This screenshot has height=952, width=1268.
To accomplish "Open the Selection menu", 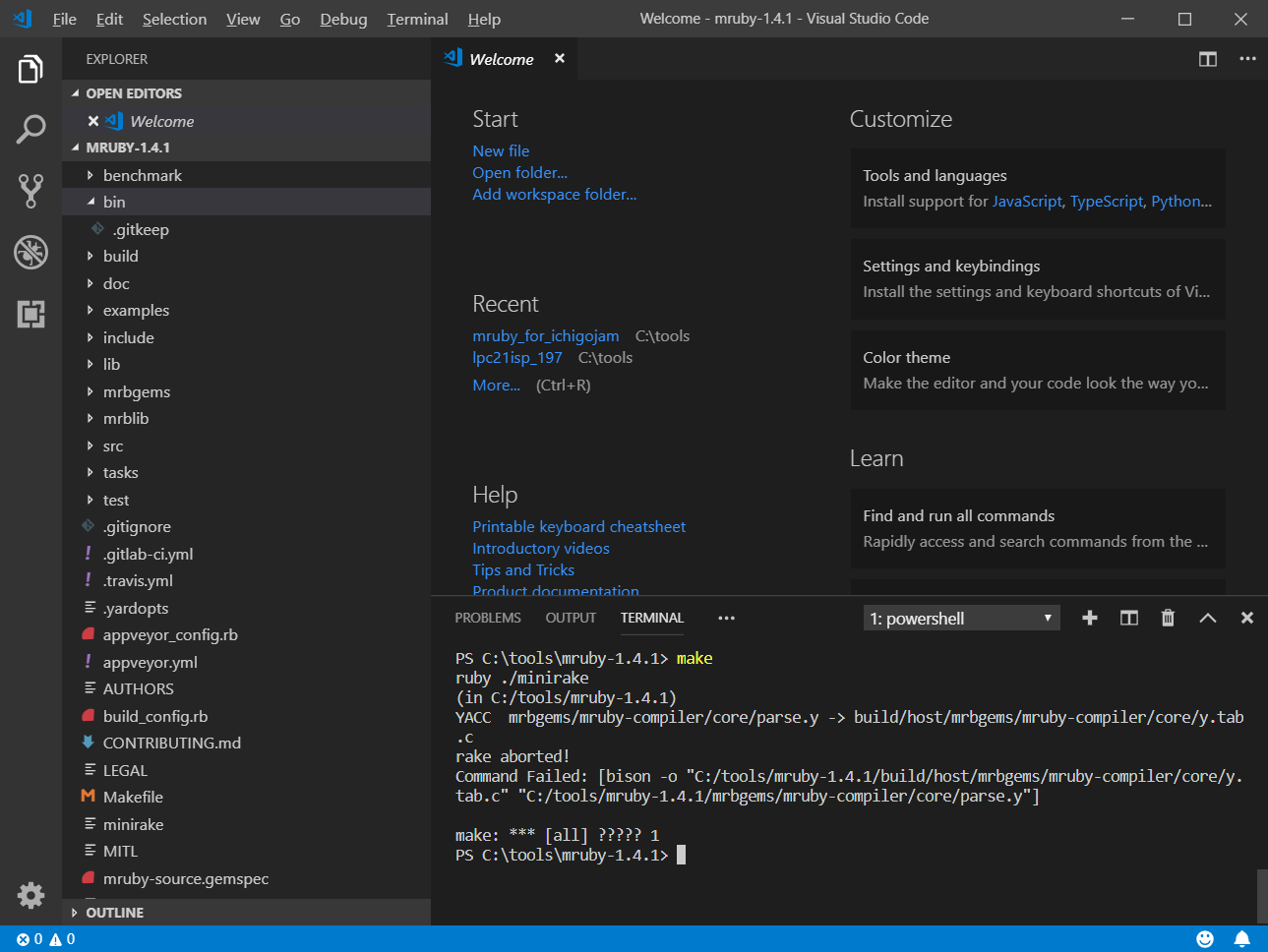I will coord(174,19).
